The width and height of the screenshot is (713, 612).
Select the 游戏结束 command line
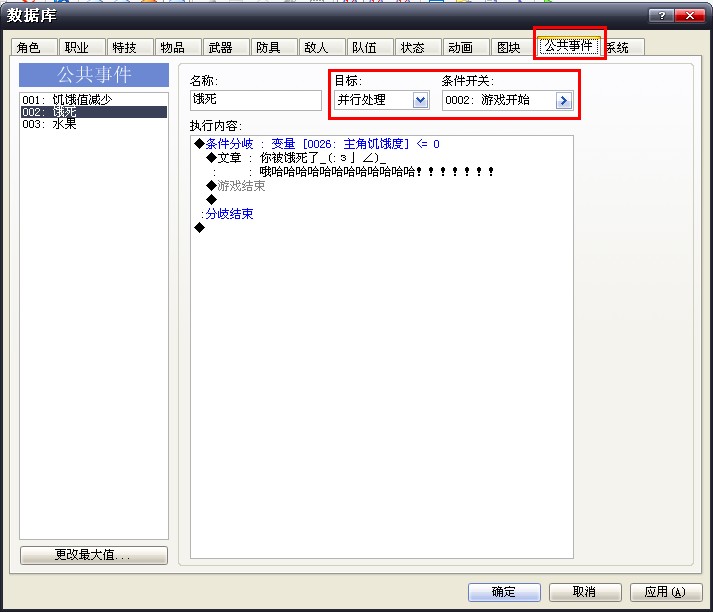coord(236,186)
